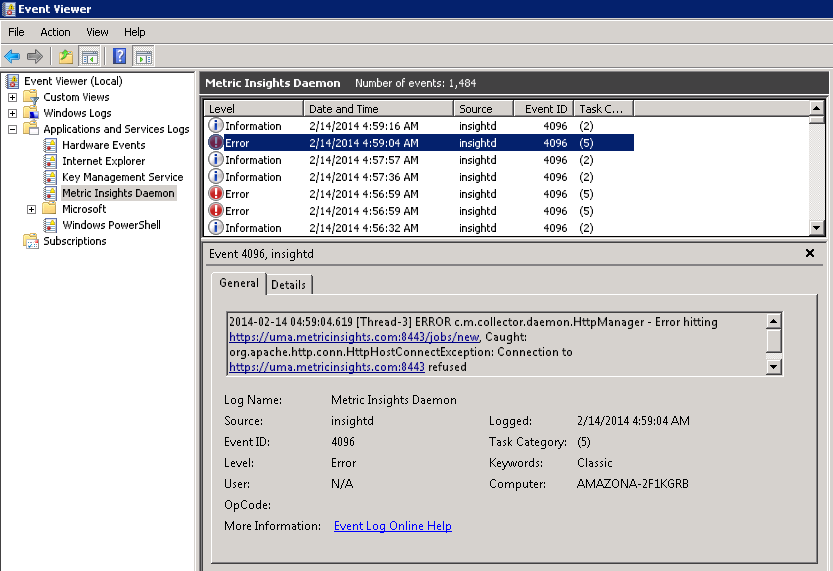Close the event preview pane
The width and height of the screenshot is (833, 571).
point(810,253)
